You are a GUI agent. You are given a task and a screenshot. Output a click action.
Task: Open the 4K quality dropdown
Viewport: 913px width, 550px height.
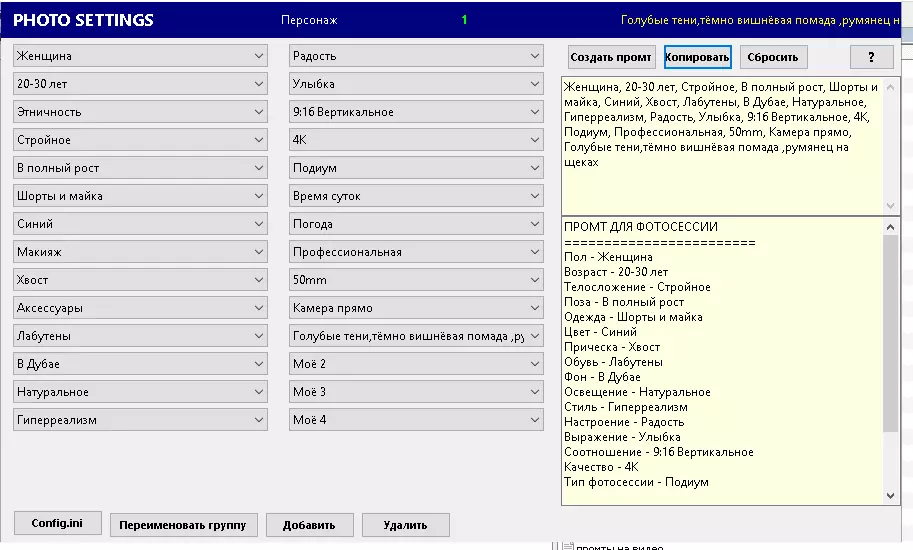tap(416, 140)
